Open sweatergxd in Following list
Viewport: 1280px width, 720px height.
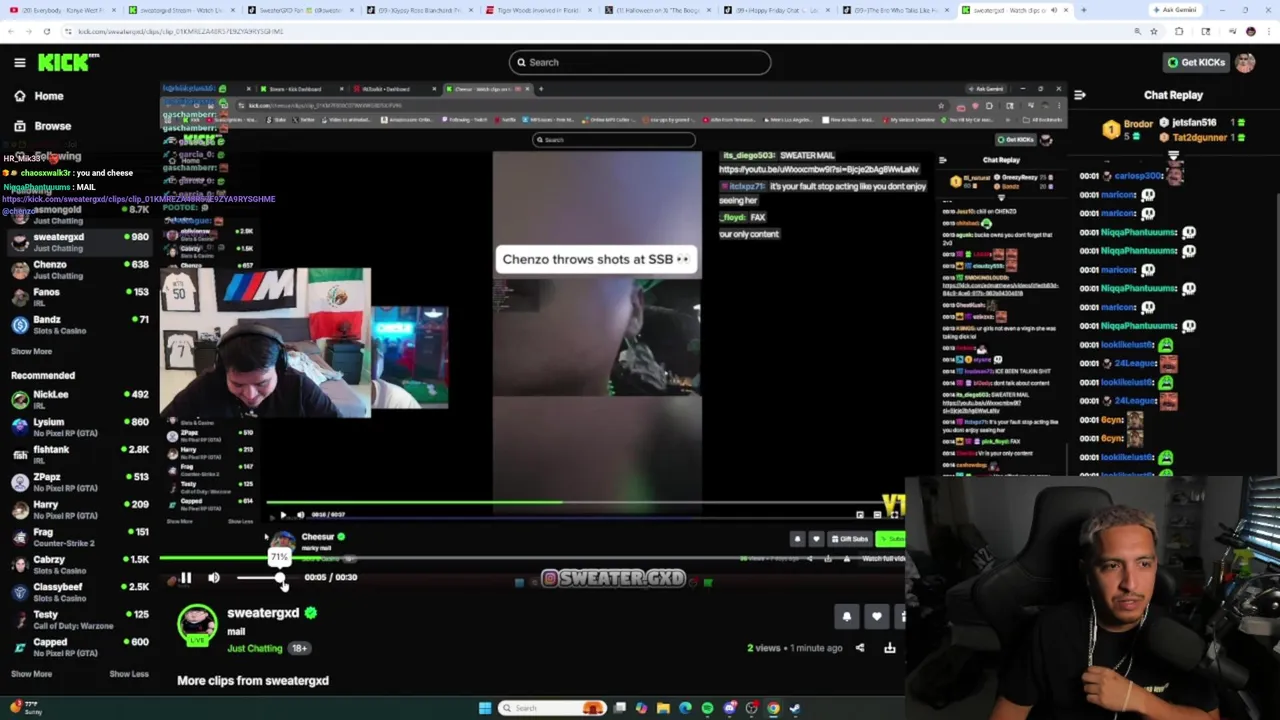pyautogui.click(x=80, y=242)
